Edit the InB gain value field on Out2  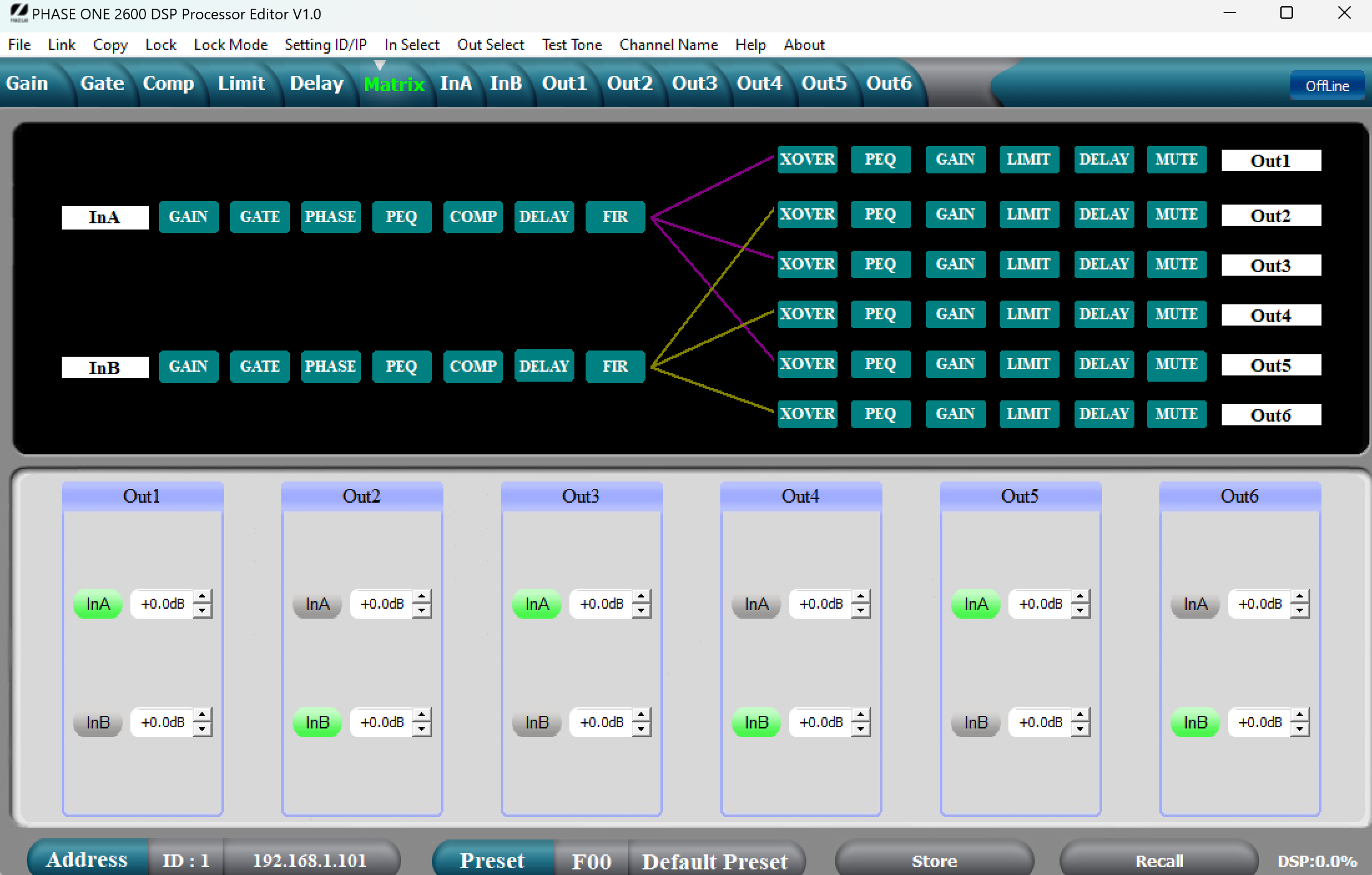click(x=382, y=722)
